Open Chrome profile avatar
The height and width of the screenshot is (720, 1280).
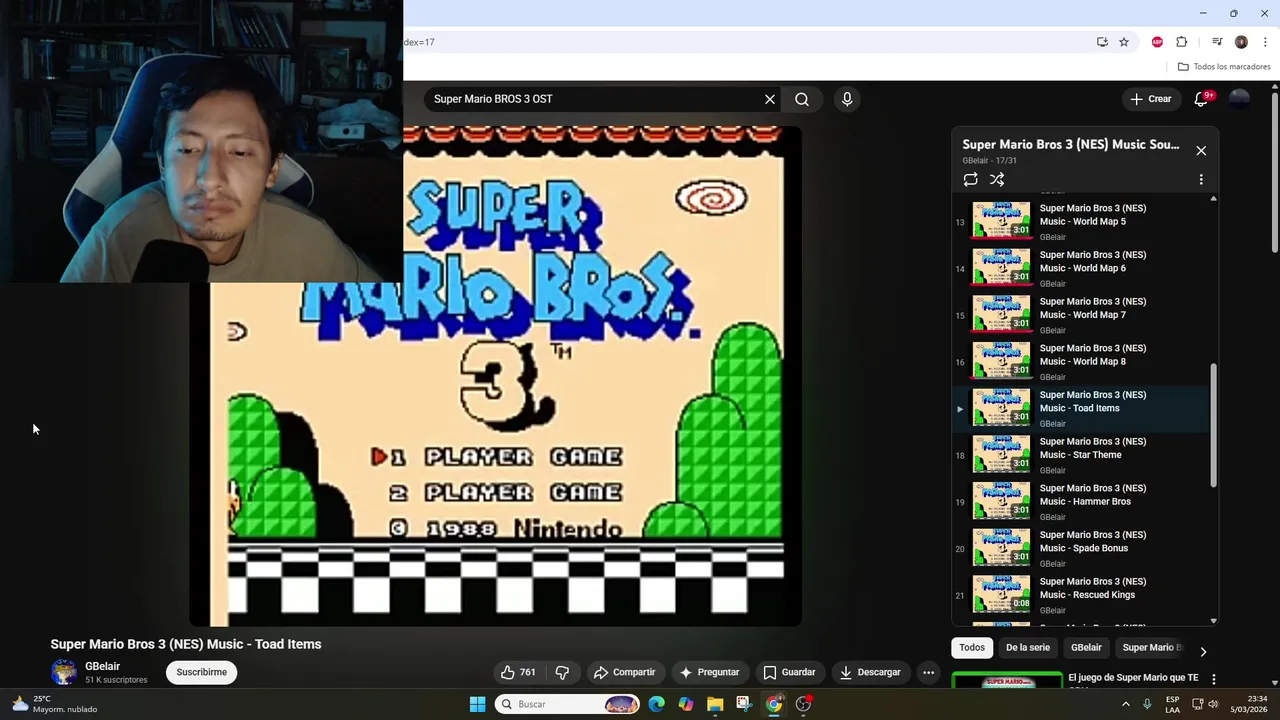tap(1241, 42)
